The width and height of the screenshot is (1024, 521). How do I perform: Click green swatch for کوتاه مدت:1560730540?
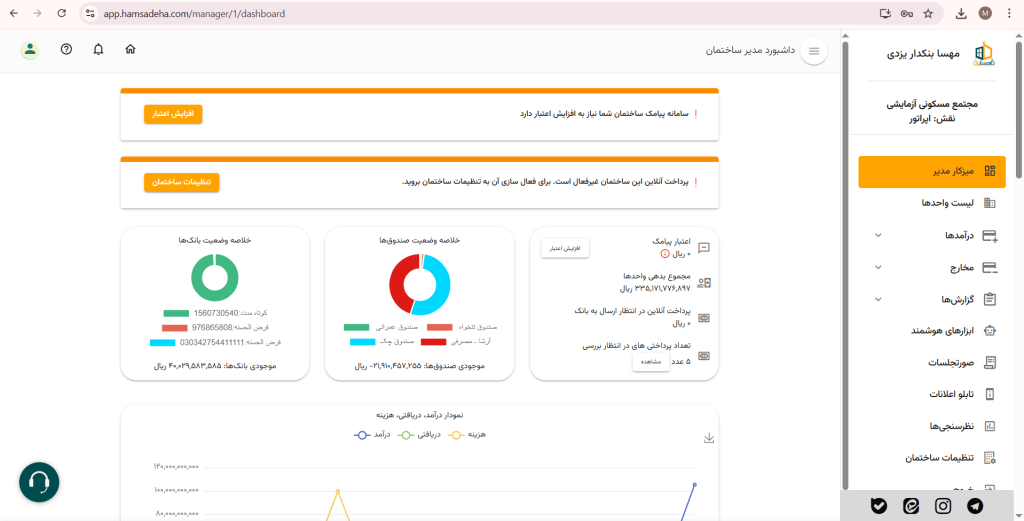tap(176, 313)
